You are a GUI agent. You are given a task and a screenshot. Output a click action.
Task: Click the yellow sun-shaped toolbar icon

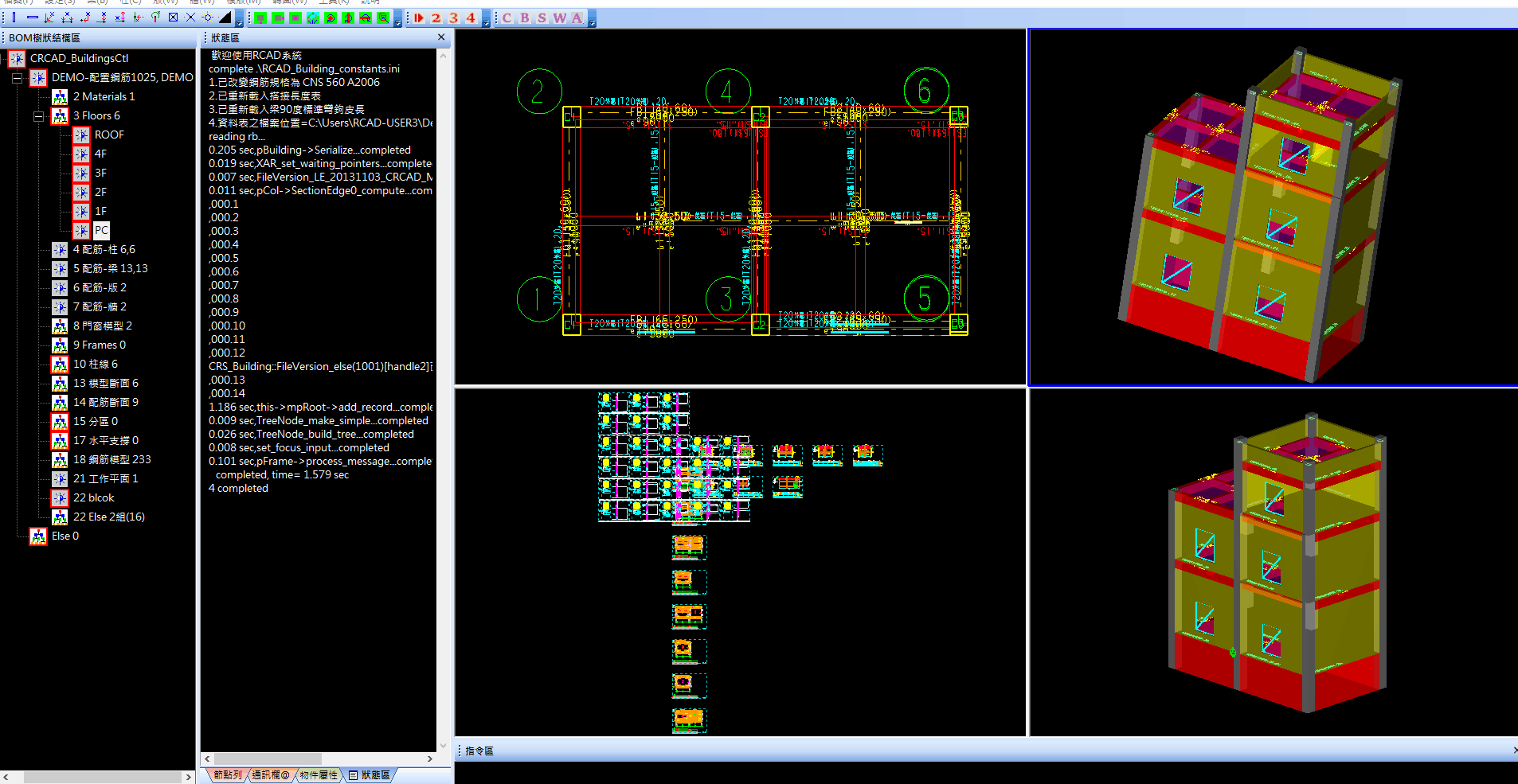(x=208, y=18)
